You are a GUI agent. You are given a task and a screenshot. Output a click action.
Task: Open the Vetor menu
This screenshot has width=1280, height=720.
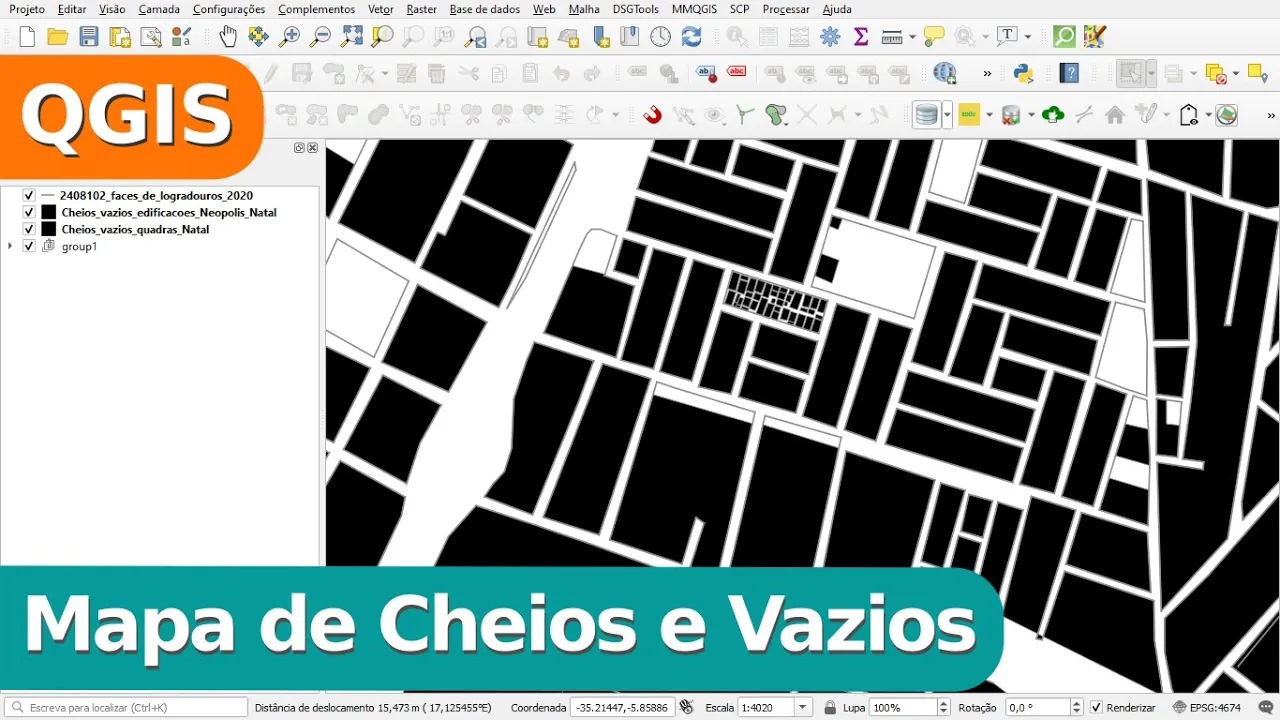tap(380, 9)
